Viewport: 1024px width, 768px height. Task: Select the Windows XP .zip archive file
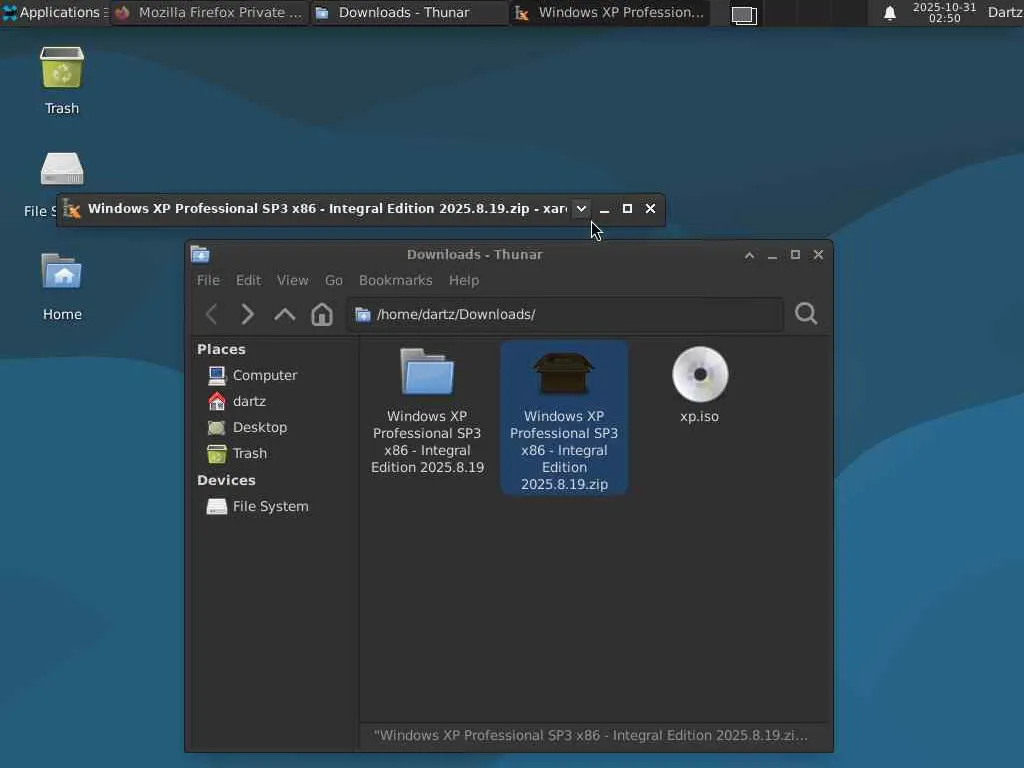[x=564, y=418]
